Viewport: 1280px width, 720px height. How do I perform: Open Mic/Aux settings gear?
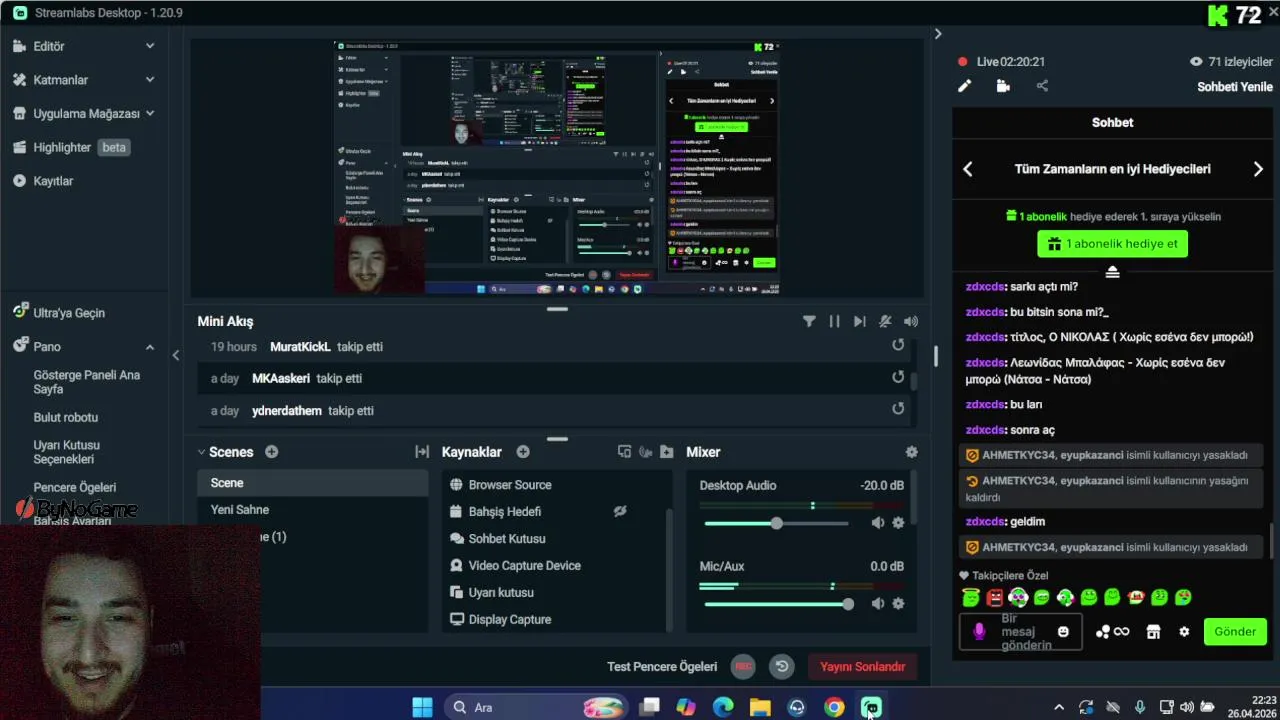point(898,604)
